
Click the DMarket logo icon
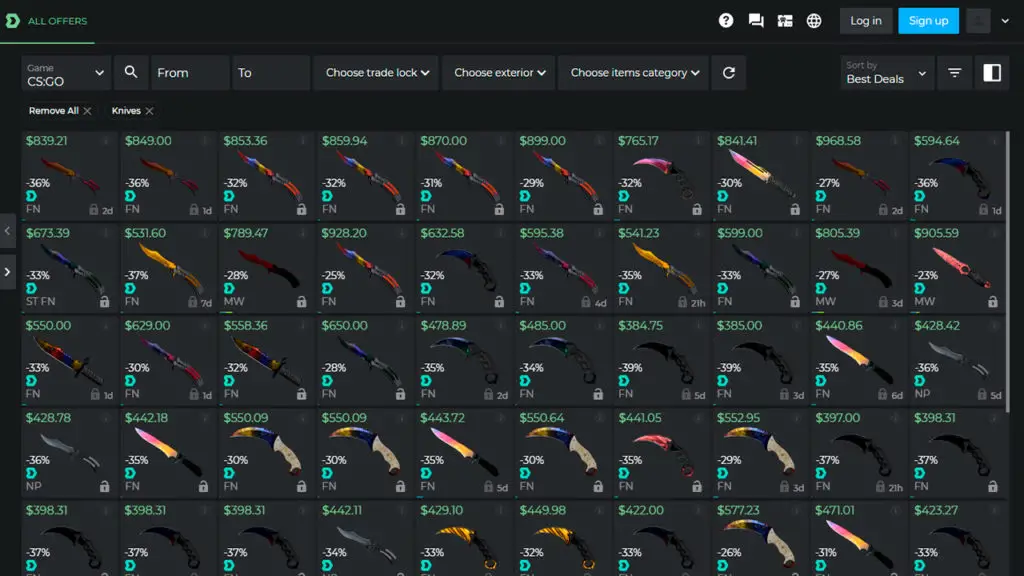12,21
